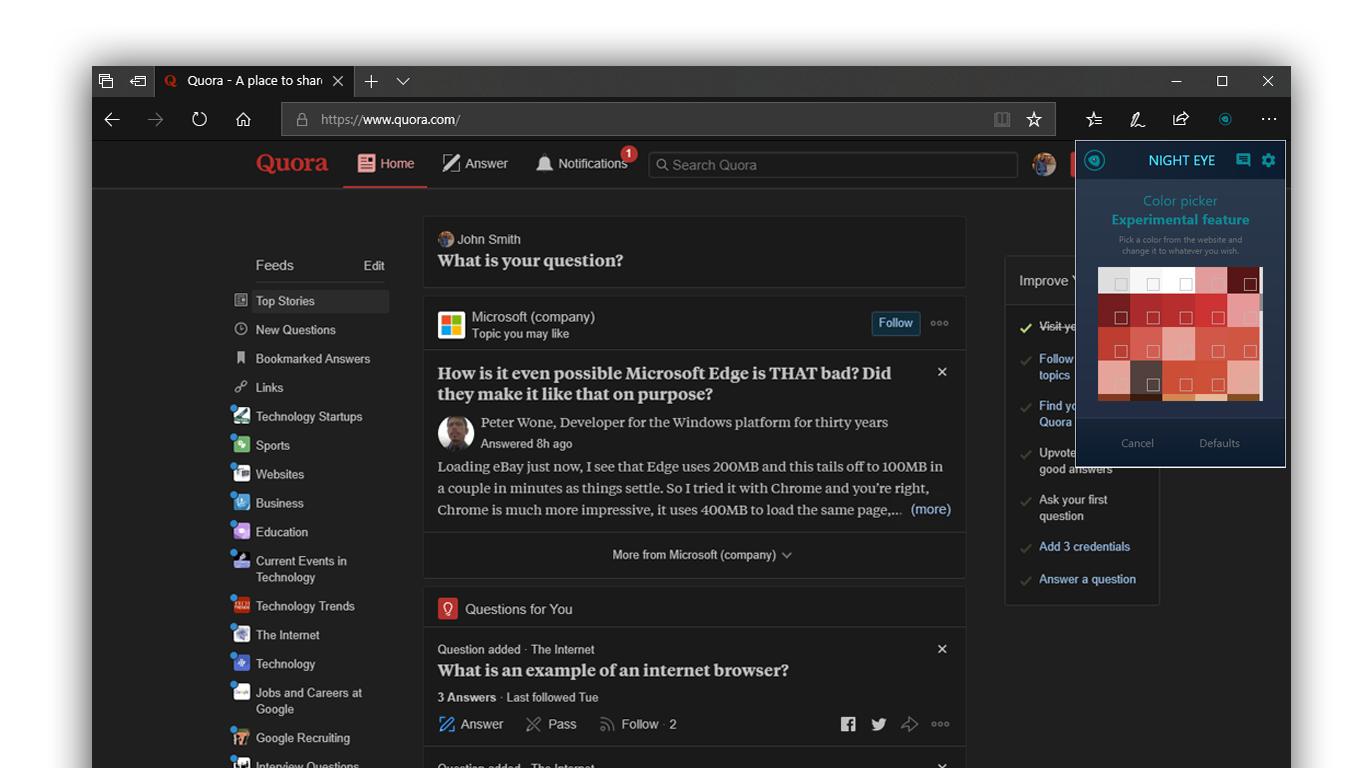Viewport: 1366px width, 768px height.
Task: Open the Night Eye chat feedback icon
Action: click(1243, 160)
